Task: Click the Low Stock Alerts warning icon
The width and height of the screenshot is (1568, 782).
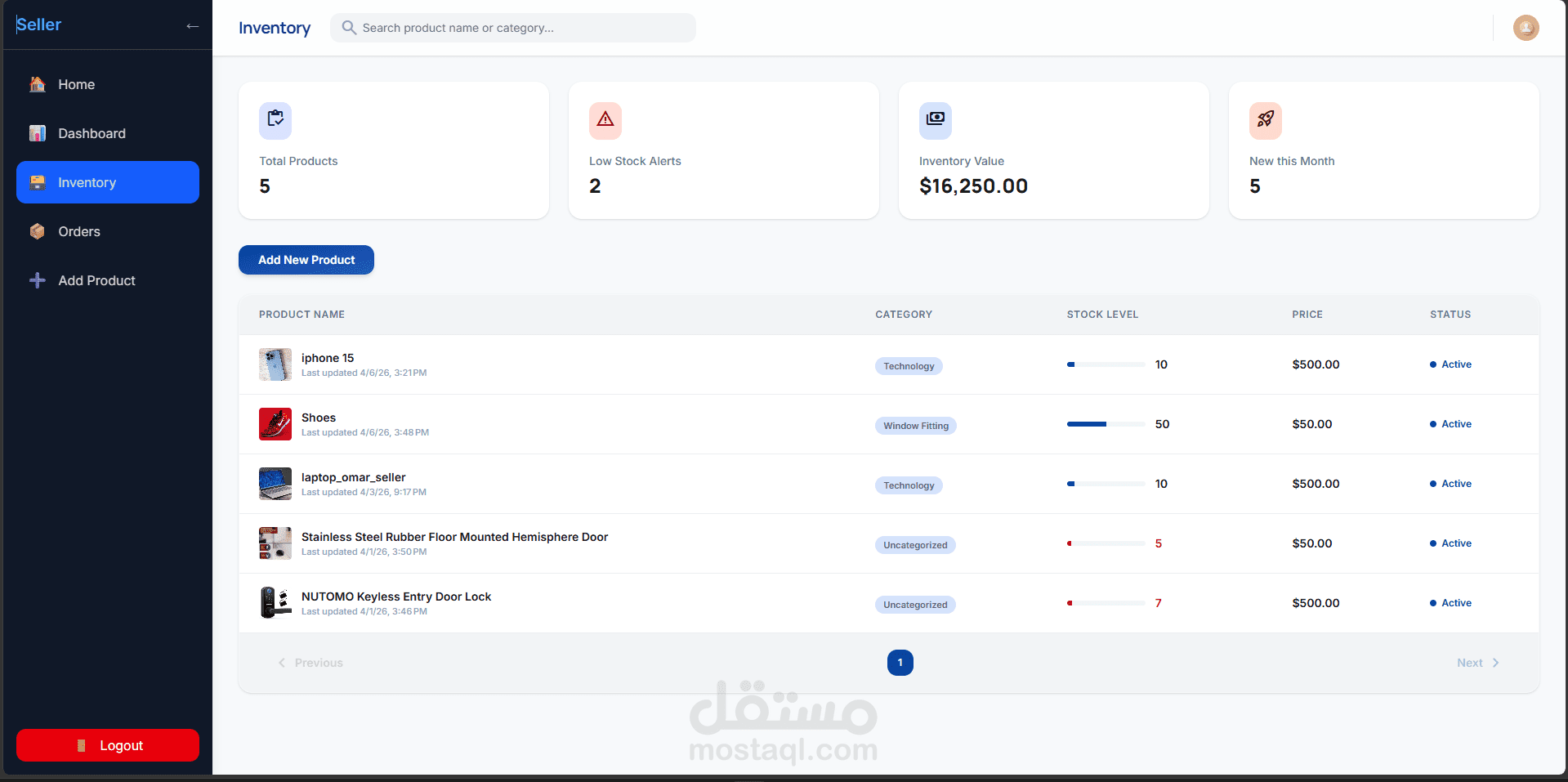Action: click(605, 120)
